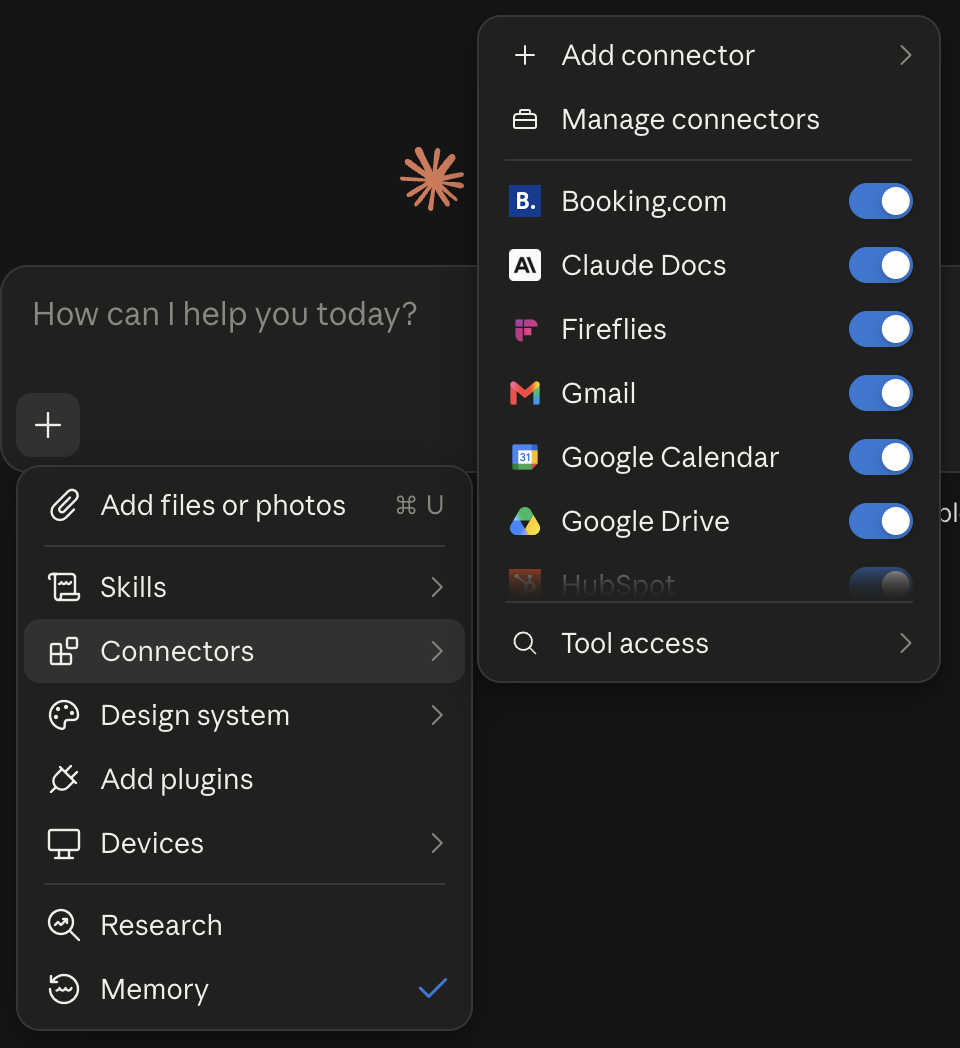Click the orange Claude starburst logo
The height and width of the screenshot is (1048, 960).
coord(432,178)
